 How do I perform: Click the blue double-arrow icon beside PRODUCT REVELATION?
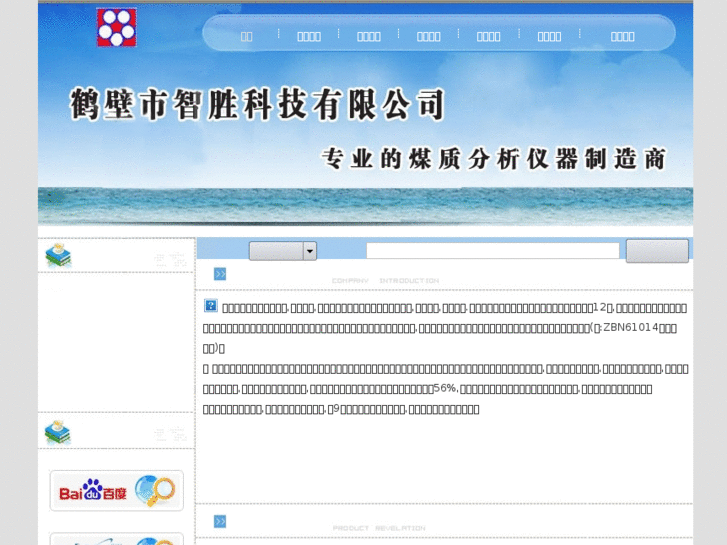coord(220,522)
